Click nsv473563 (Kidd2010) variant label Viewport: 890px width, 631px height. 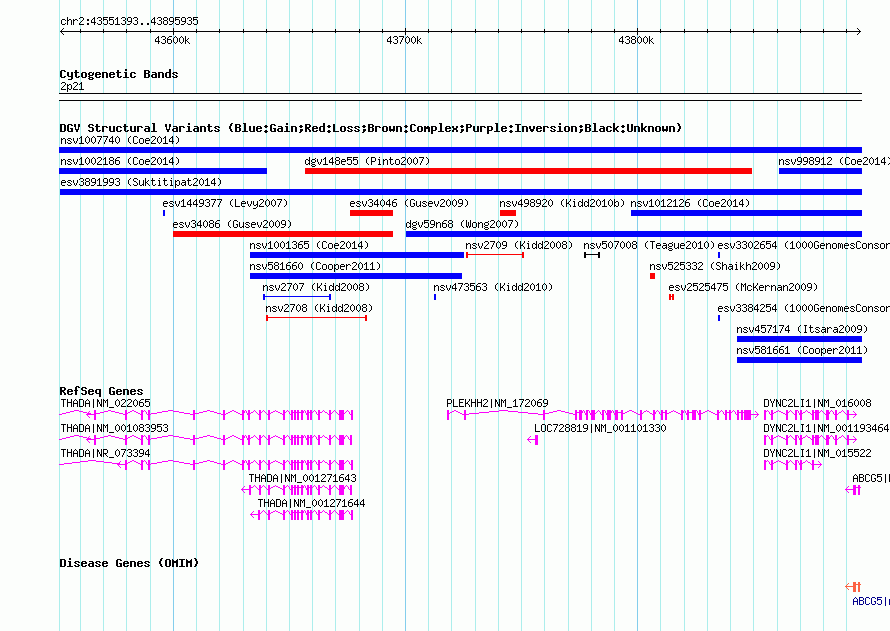coord(493,287)
